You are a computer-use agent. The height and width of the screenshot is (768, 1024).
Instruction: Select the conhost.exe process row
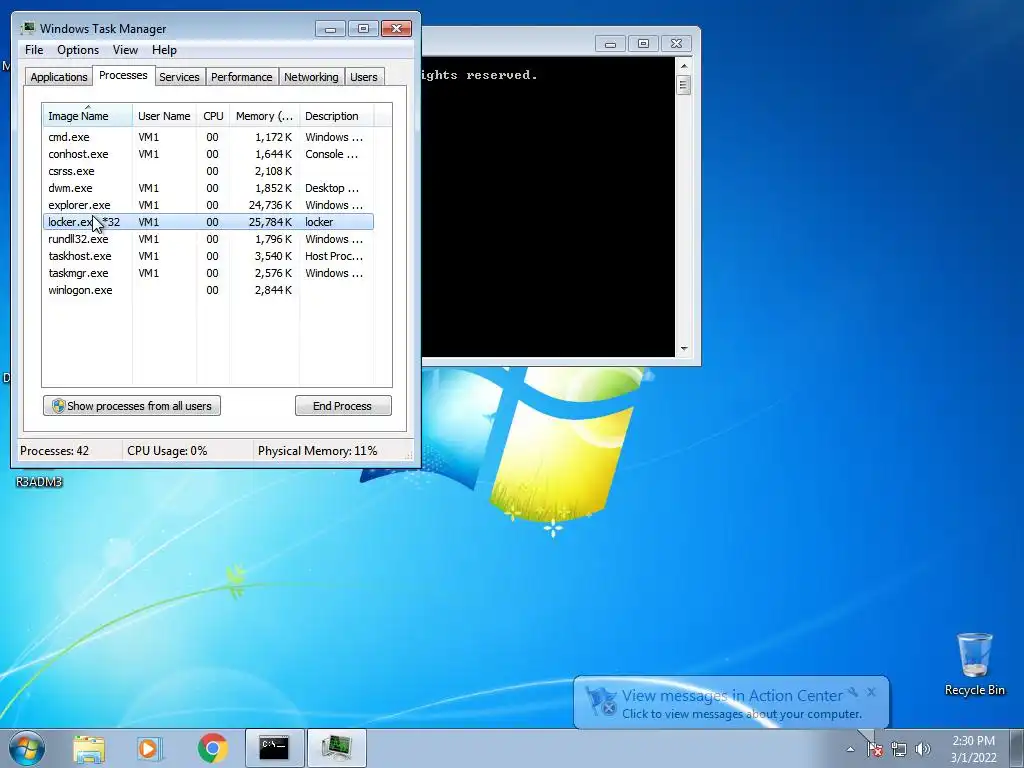(x=208, y=154)
